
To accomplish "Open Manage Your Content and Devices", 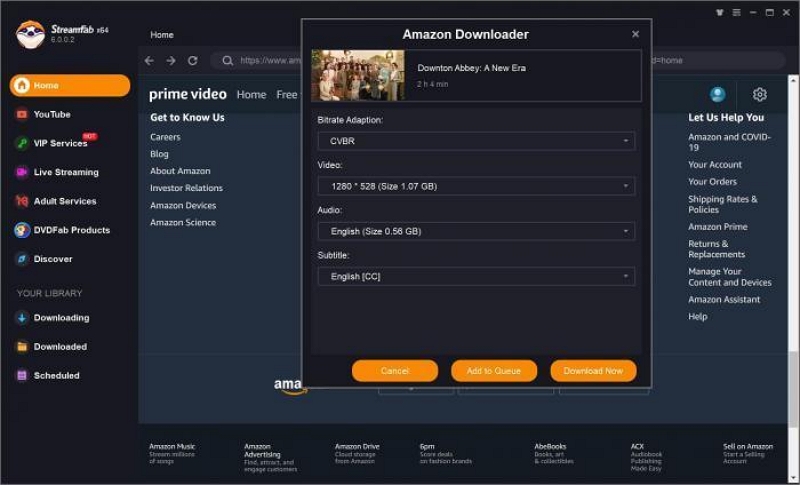I will point(730,277).
